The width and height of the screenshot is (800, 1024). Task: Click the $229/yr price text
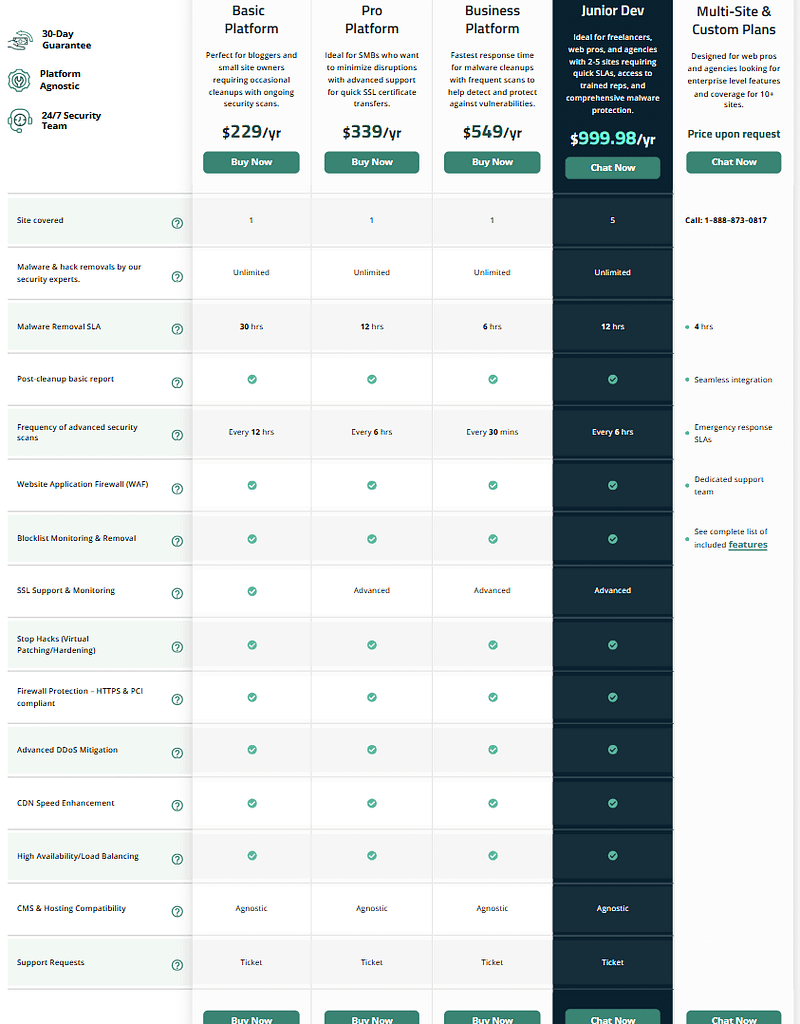251,132
